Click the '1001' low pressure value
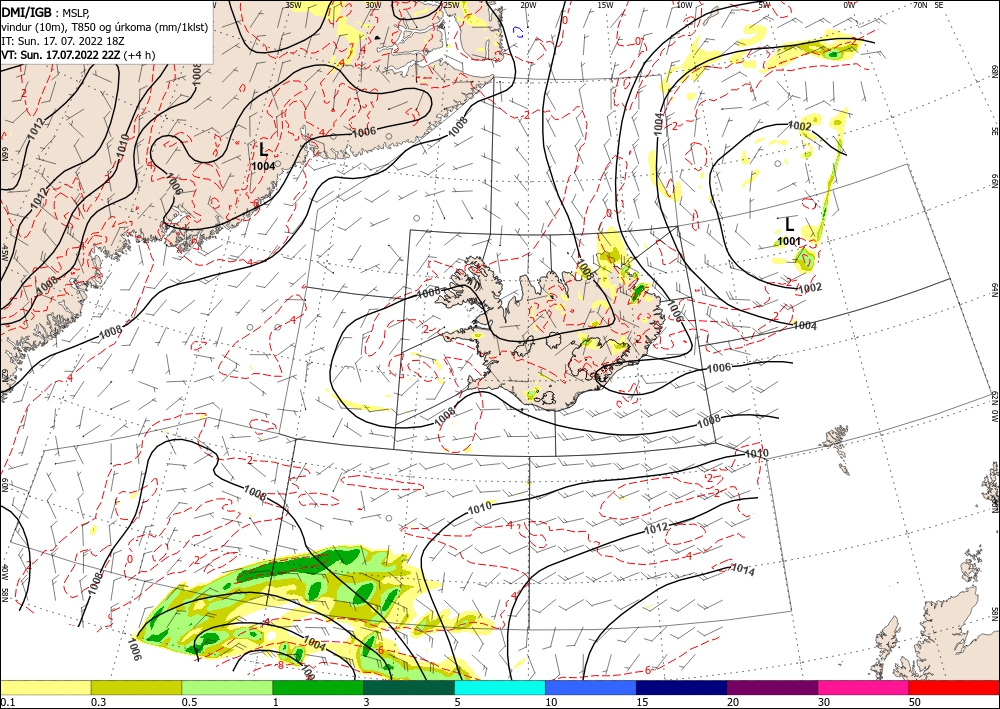This screenshot has height=709, width=1000. (789, 241)
